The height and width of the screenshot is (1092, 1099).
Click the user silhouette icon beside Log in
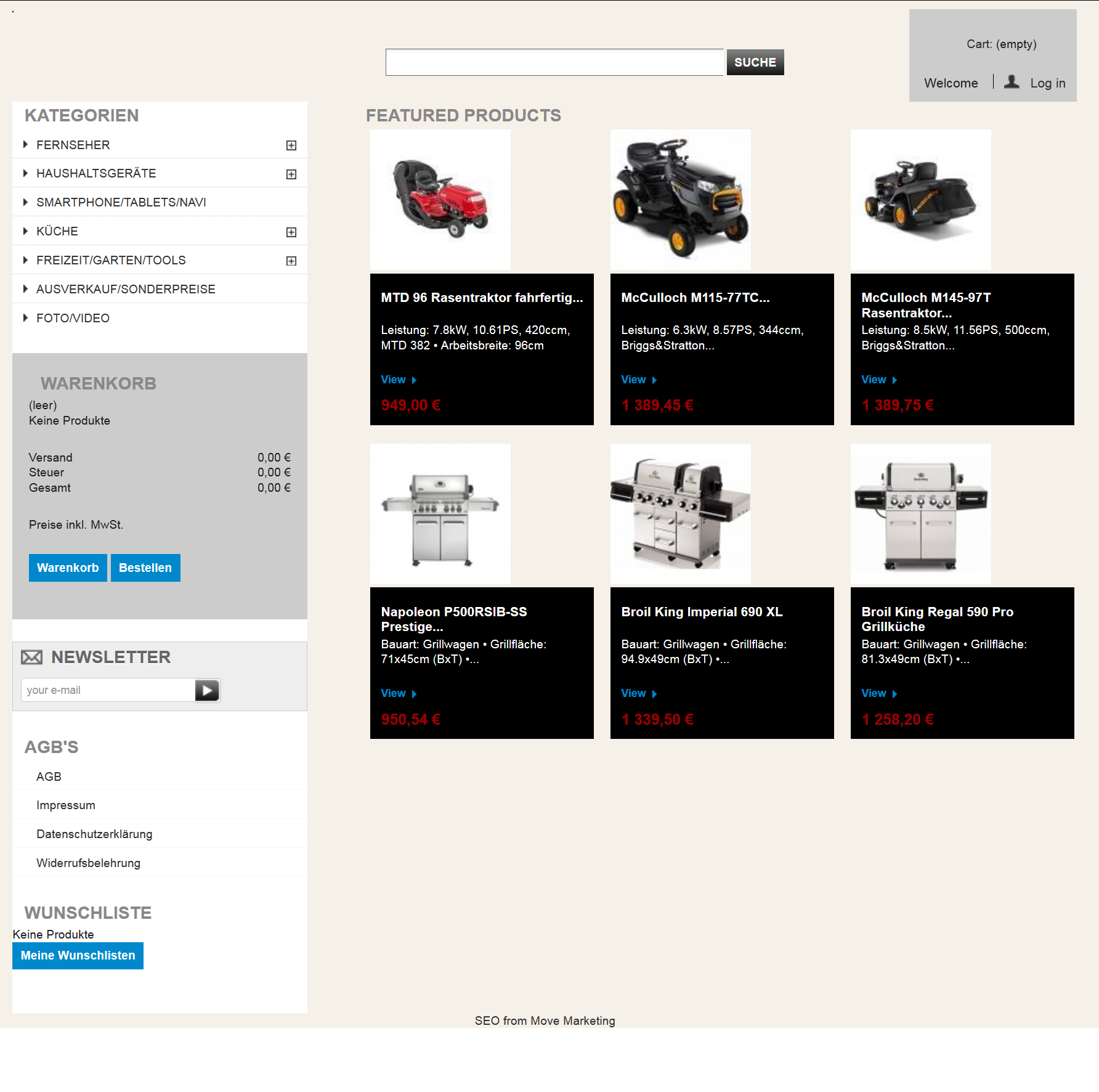[1012, 82]
